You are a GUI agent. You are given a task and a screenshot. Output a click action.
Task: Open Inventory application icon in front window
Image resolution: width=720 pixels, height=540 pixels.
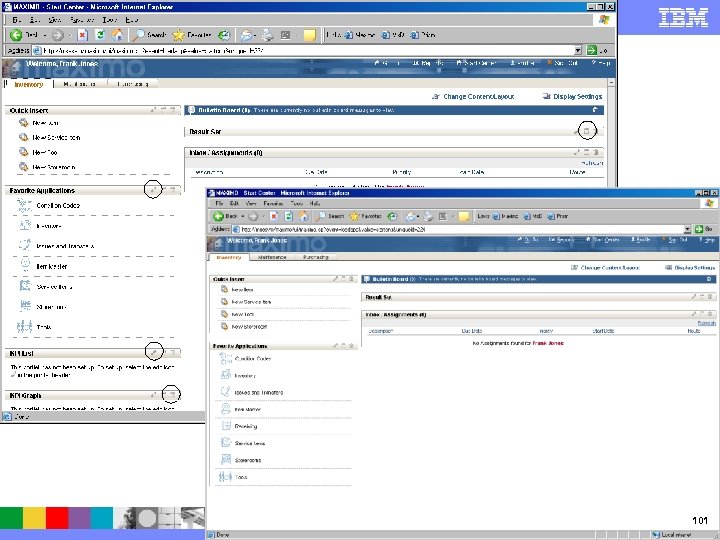[225, 375]
